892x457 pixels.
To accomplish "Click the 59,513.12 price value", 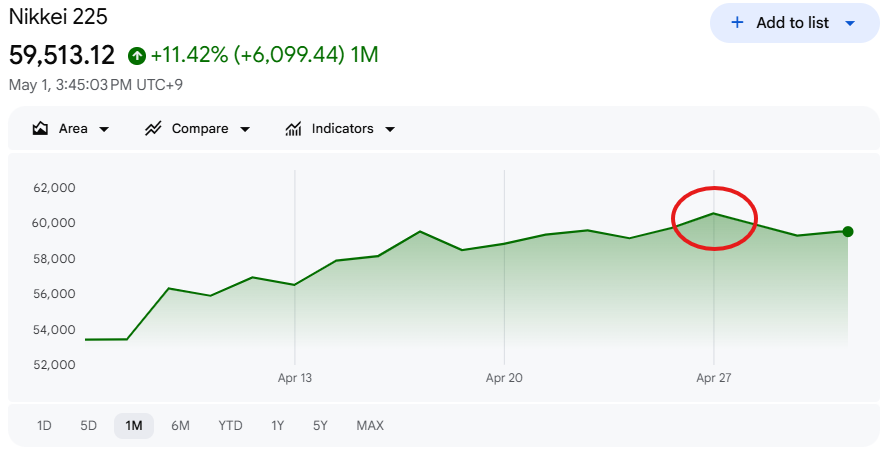I will coord(62,55).
